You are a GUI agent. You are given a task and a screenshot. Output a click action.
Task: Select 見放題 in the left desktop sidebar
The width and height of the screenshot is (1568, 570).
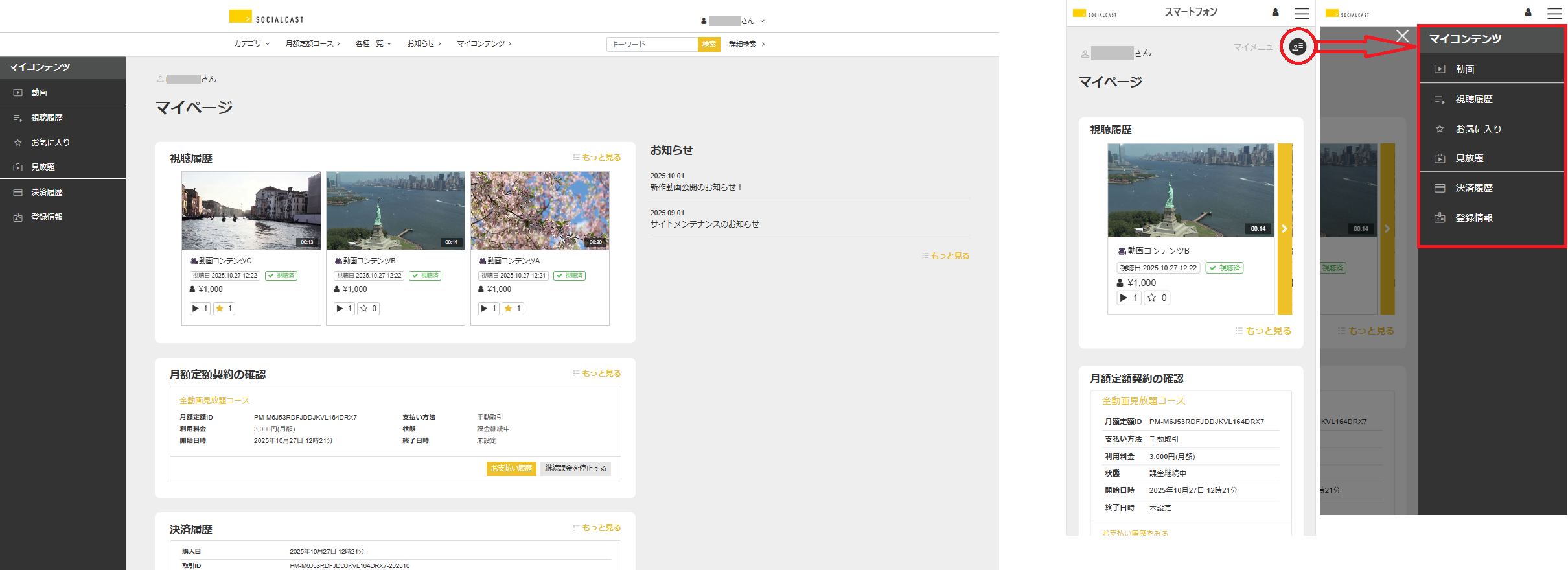coord(43,167)
